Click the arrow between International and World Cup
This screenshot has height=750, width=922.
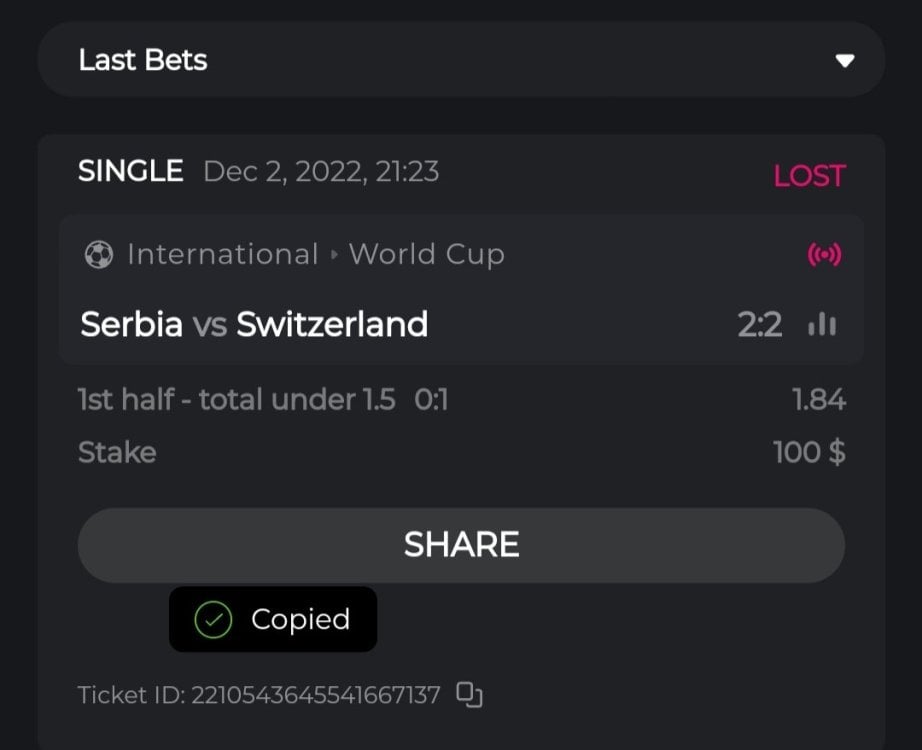pos(334,255)
